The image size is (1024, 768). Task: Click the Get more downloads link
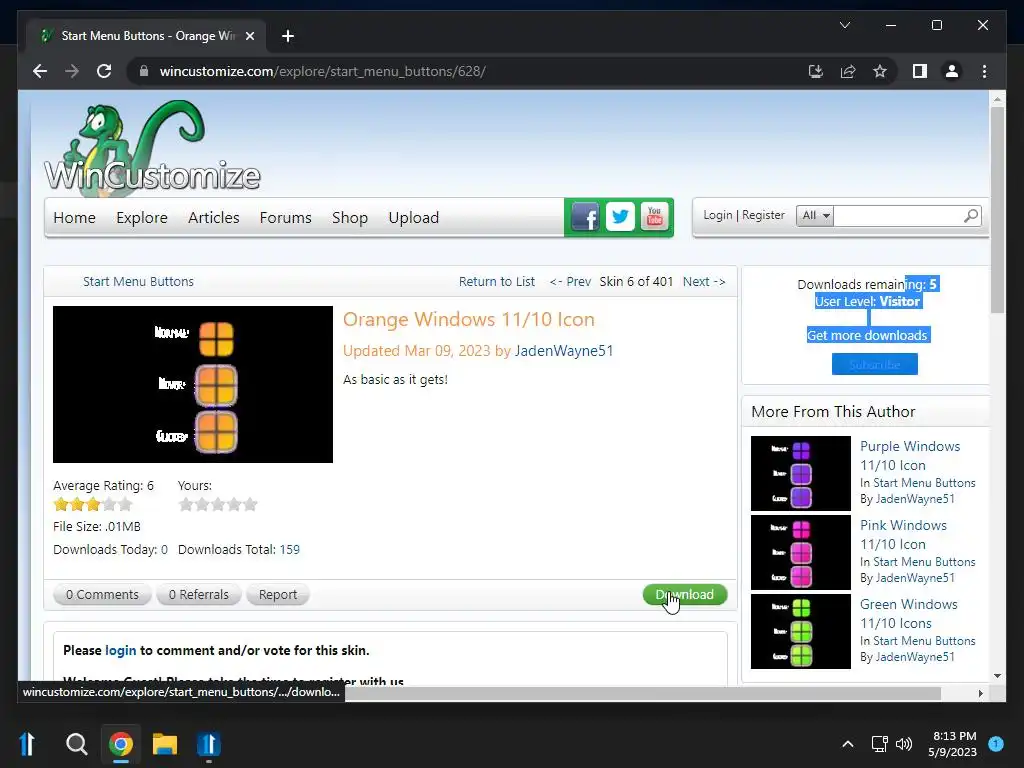coord(867,335)
